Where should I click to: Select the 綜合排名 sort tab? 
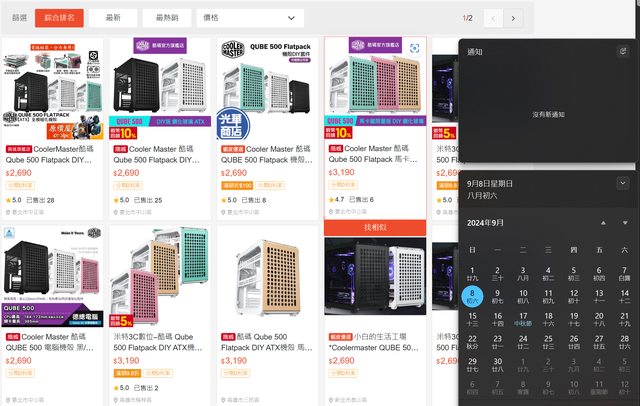[x=58, y=18]
